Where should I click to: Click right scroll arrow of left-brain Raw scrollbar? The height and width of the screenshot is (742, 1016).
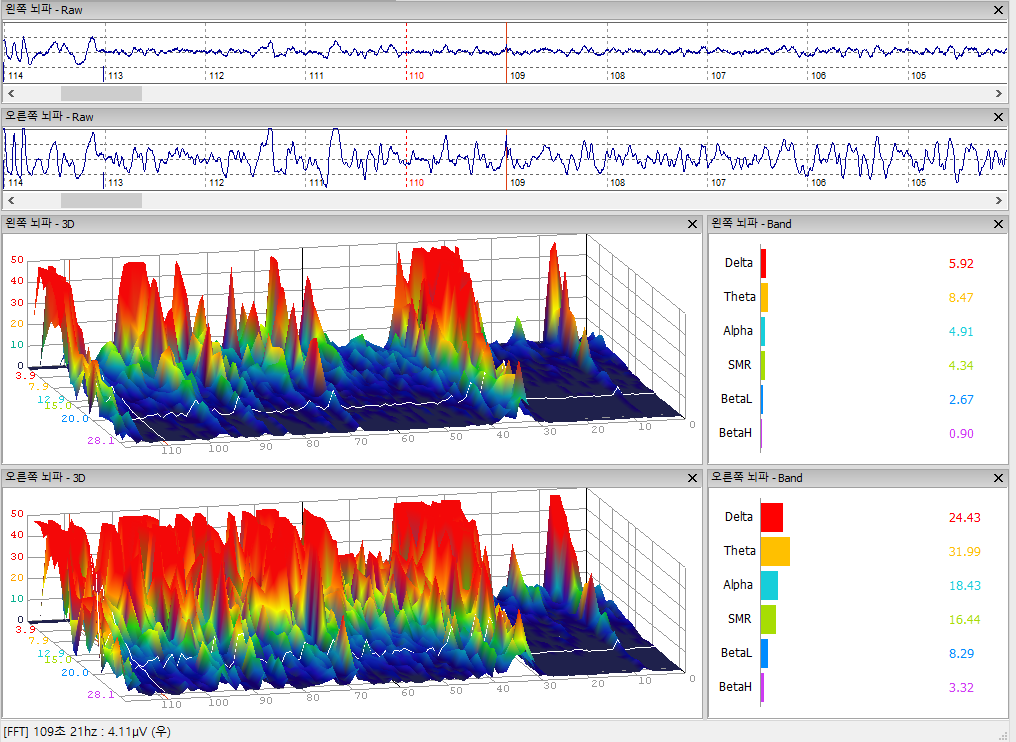[999, 93]
